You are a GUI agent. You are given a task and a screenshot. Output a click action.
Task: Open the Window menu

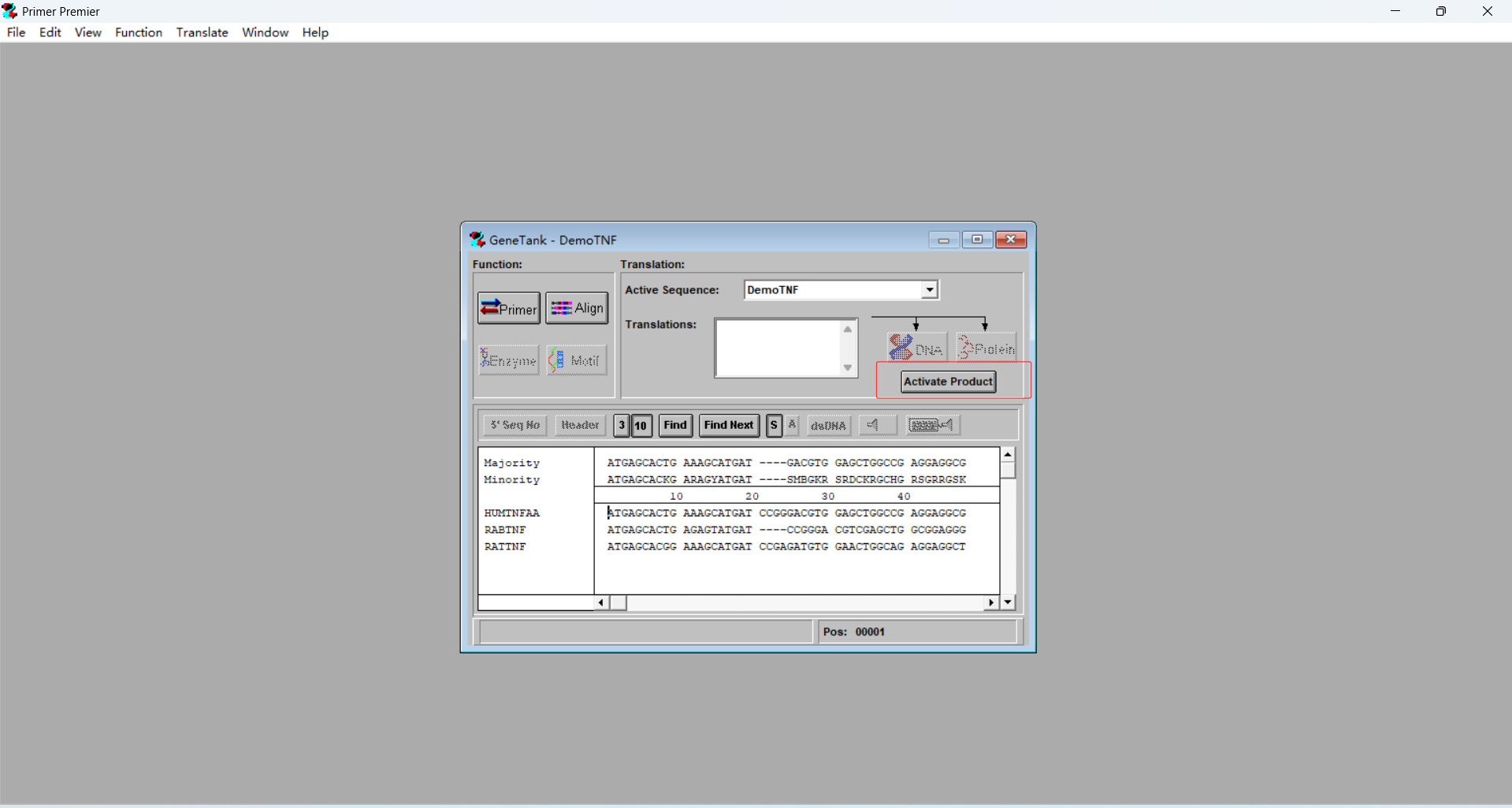pyautogui.click(x=265, y=32)
